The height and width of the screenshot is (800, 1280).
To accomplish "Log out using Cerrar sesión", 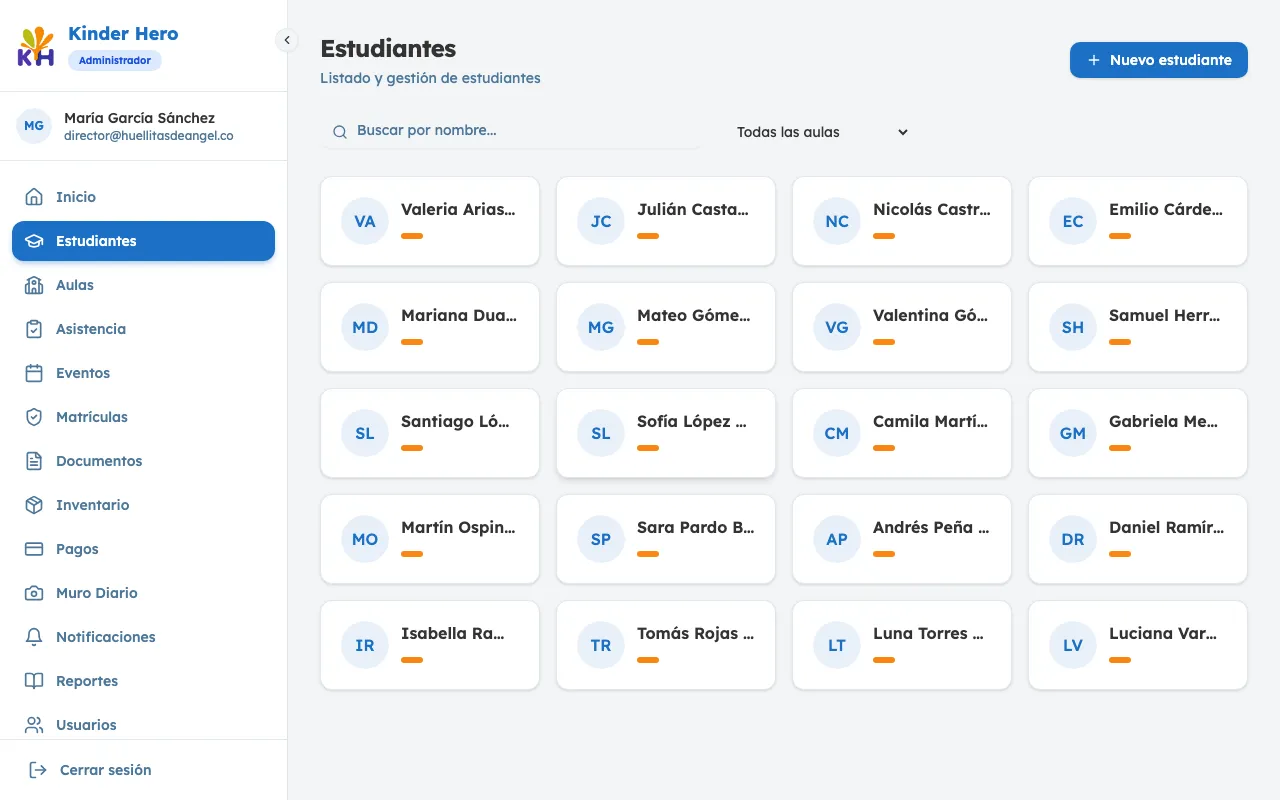I will click(x=105, y=770).
